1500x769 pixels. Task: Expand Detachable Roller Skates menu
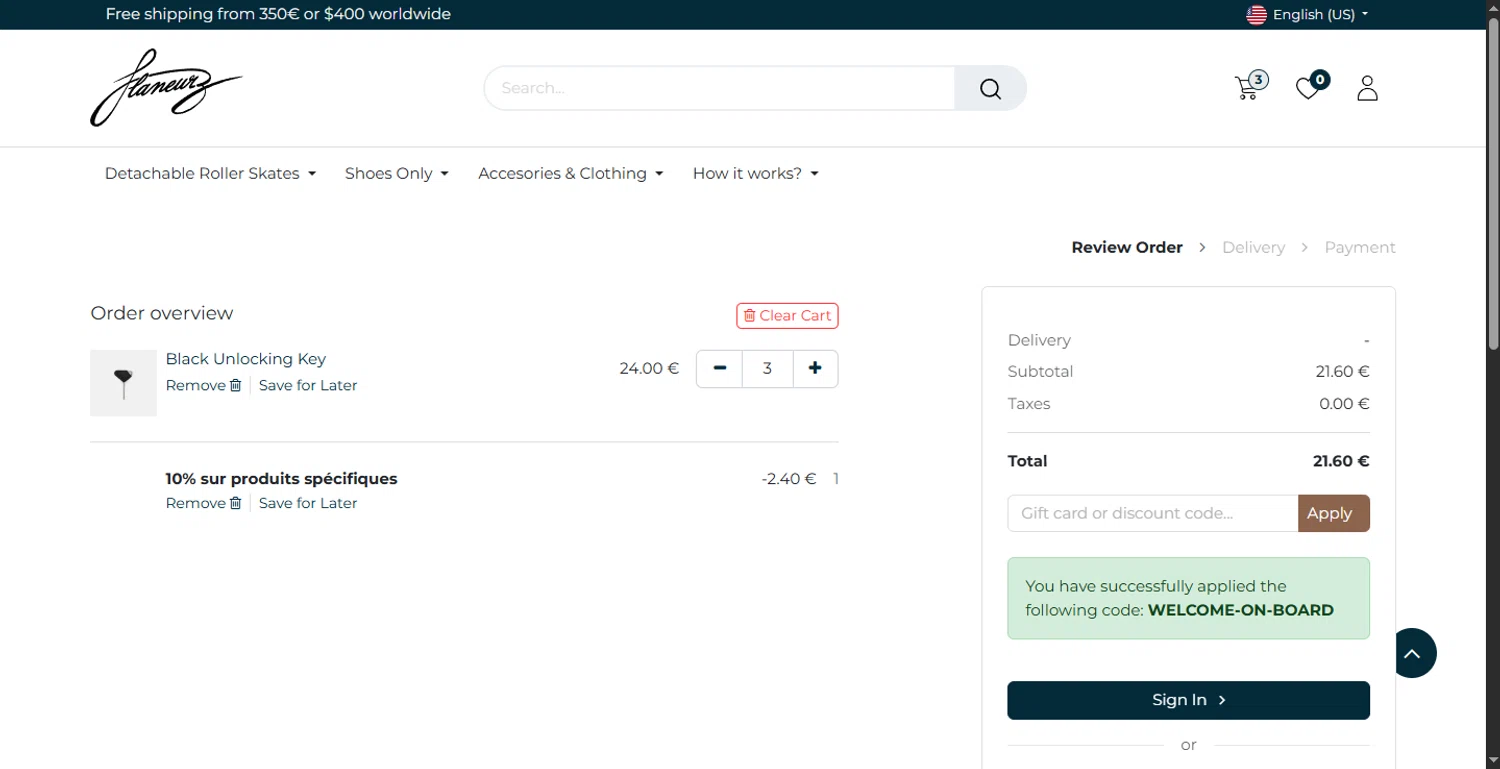(210, 173)
